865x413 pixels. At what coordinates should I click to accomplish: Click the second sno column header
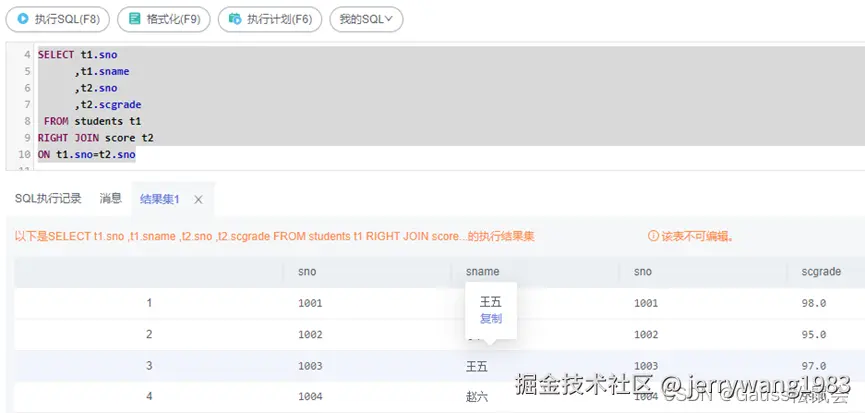click(x=643, y=271)
